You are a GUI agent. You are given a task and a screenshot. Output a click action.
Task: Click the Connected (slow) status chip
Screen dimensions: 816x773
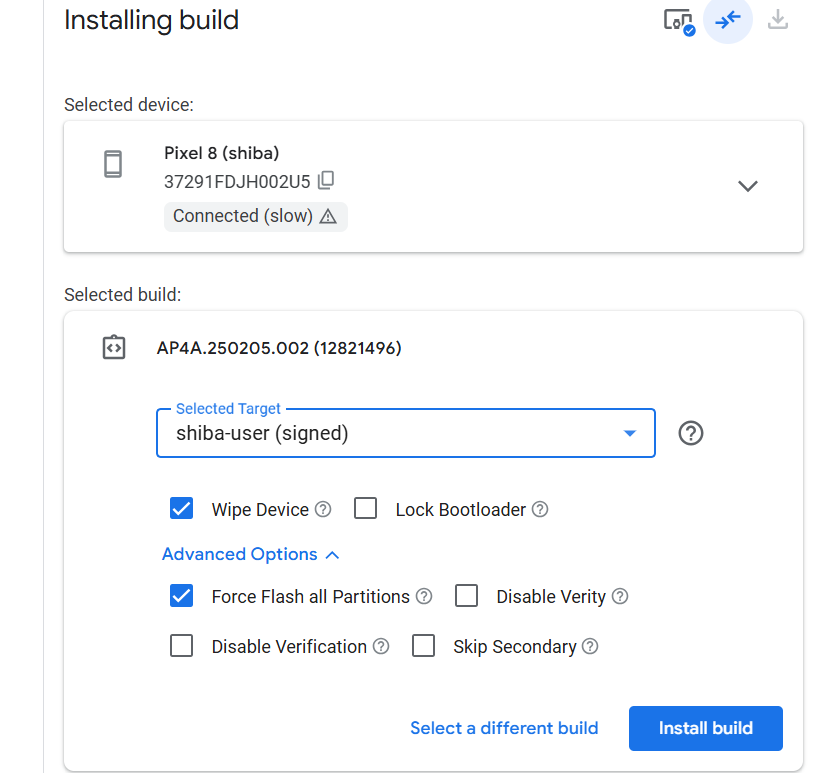point(255,216)
